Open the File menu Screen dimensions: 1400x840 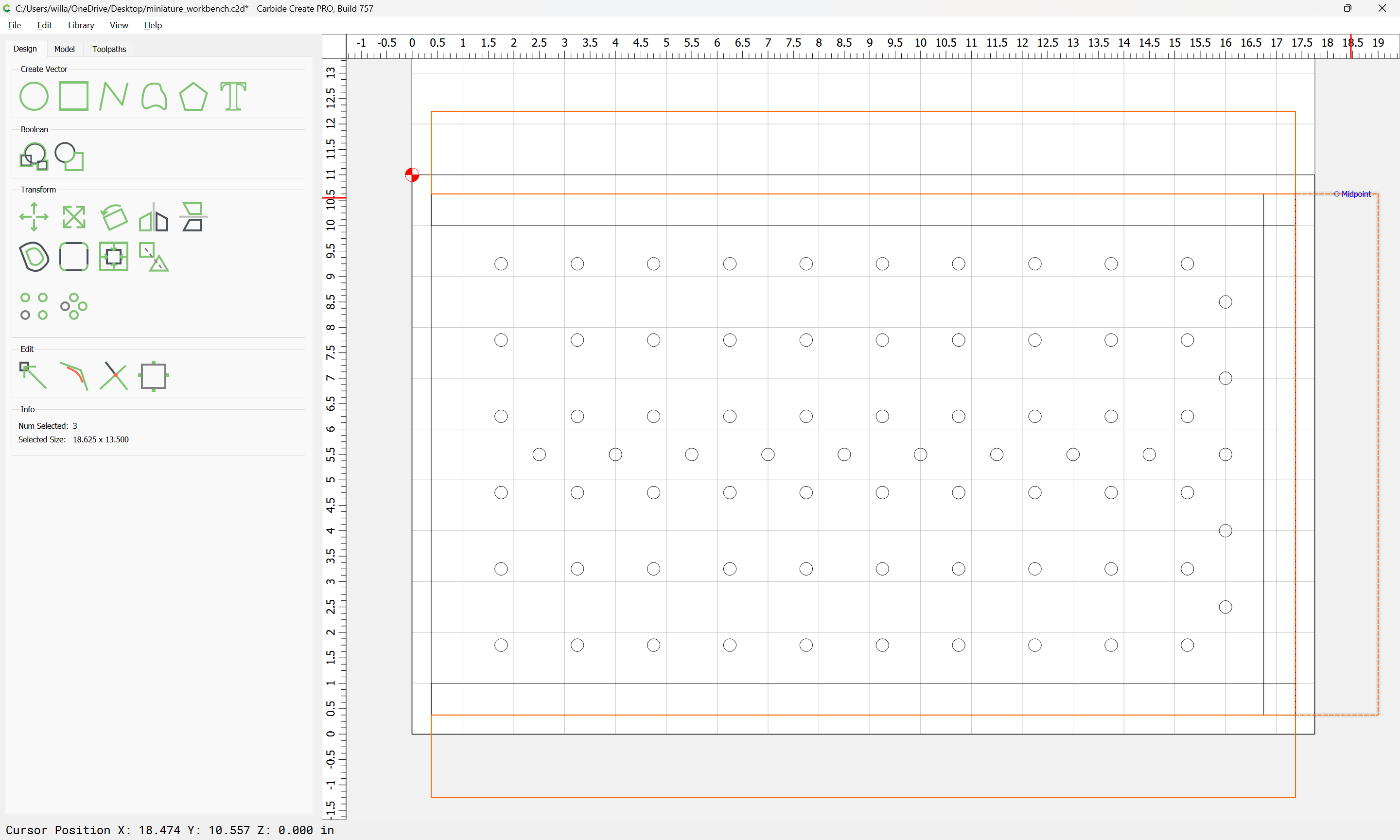pyautogui.click(x=14, y=25)
